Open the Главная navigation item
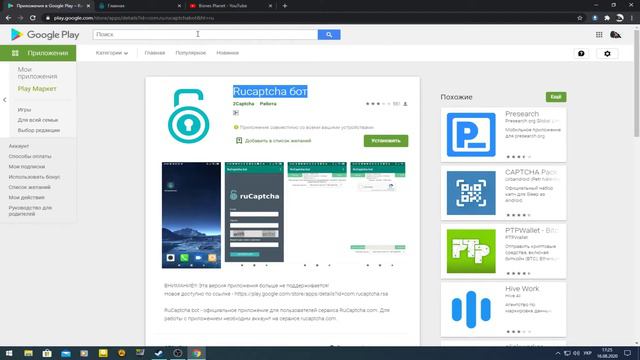The image size is (640, 360). [x=155, y=53]
